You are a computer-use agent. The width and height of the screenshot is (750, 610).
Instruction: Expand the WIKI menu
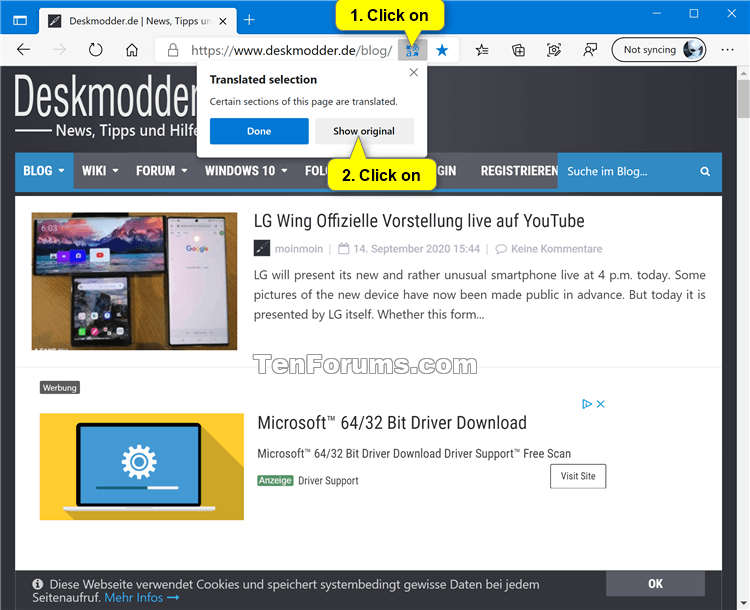[100, 171]
